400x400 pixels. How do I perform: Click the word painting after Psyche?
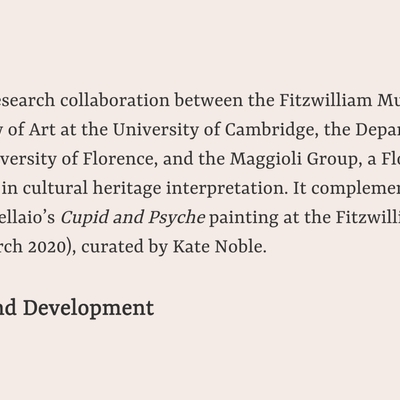pos(243,218)
